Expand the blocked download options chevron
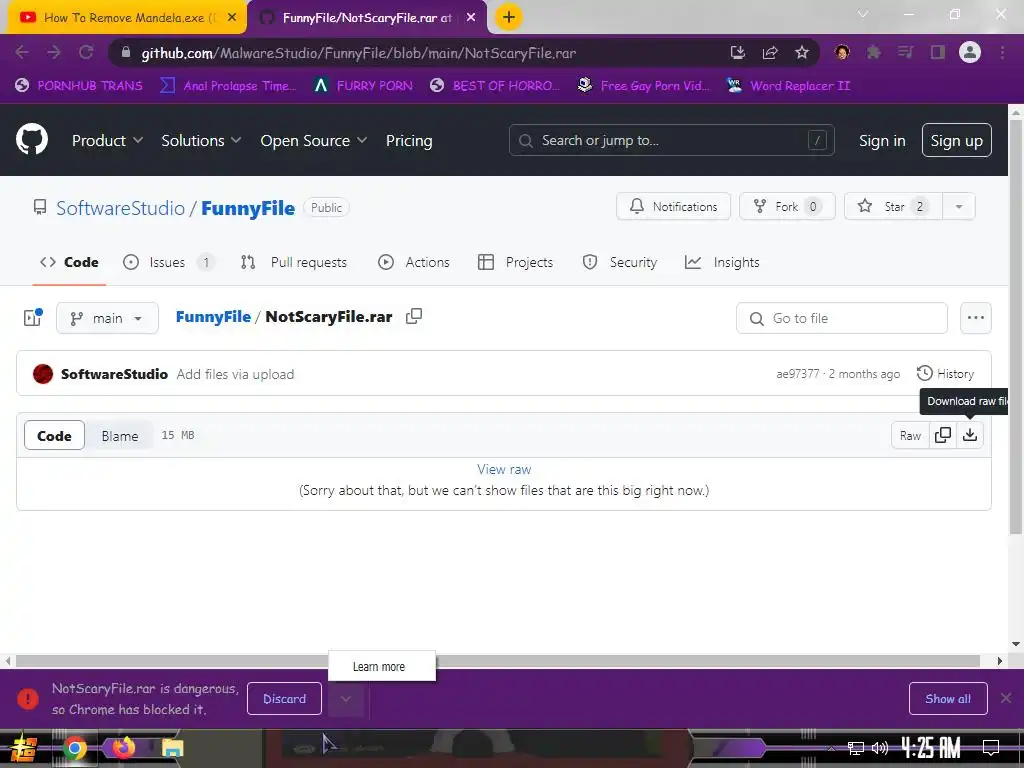Screen dimensions: 1024x768 [x=345, y=699]
